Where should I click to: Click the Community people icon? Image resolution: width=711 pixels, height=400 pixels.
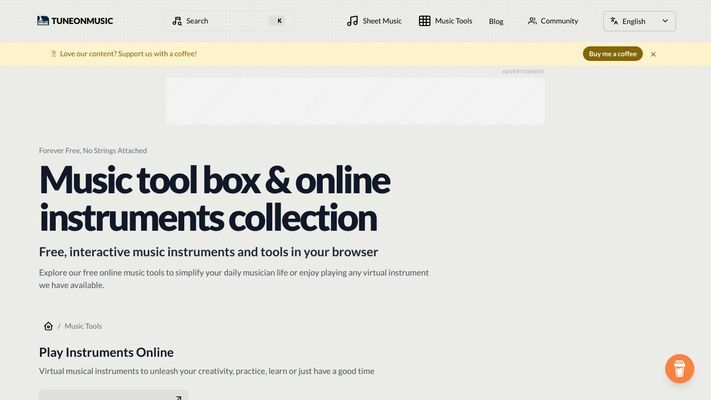coord(532,21)
